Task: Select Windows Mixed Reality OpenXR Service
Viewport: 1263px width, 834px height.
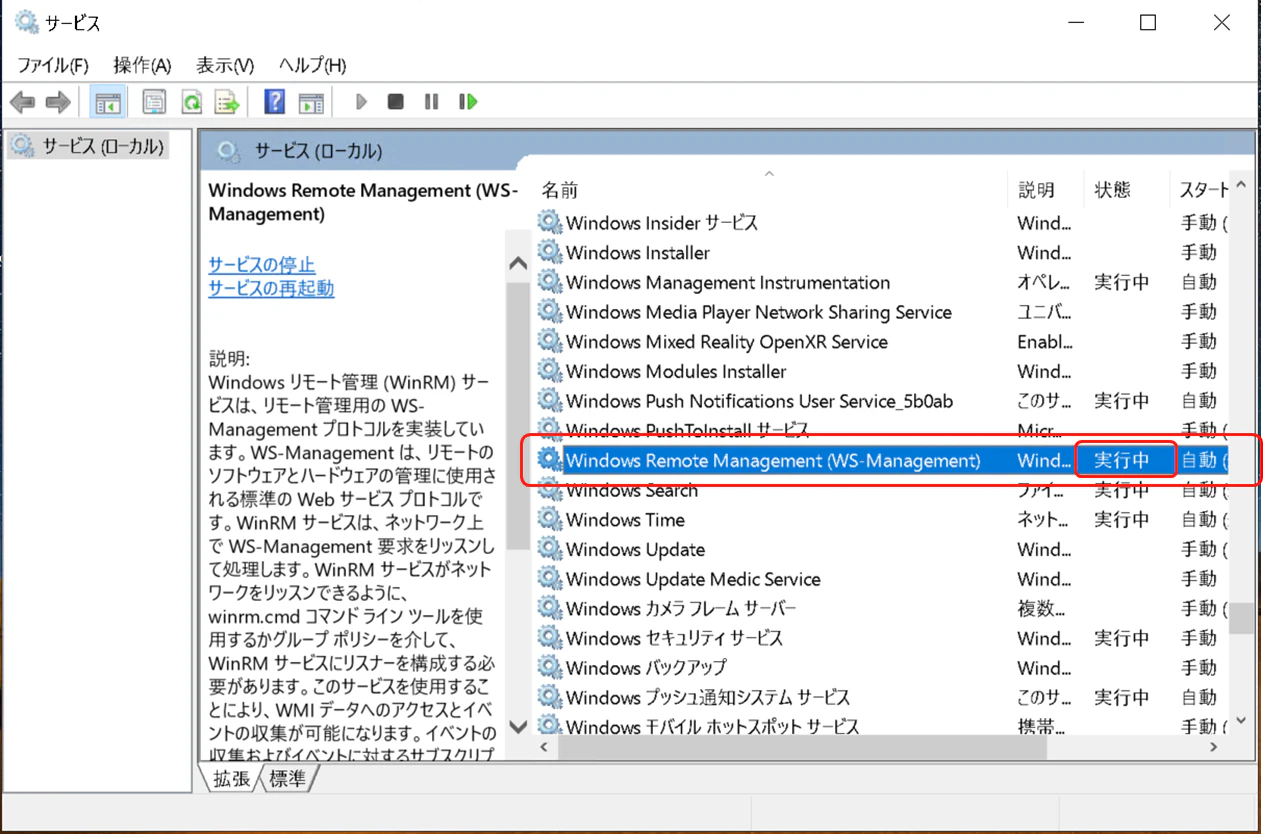Action: click(881, 342)
